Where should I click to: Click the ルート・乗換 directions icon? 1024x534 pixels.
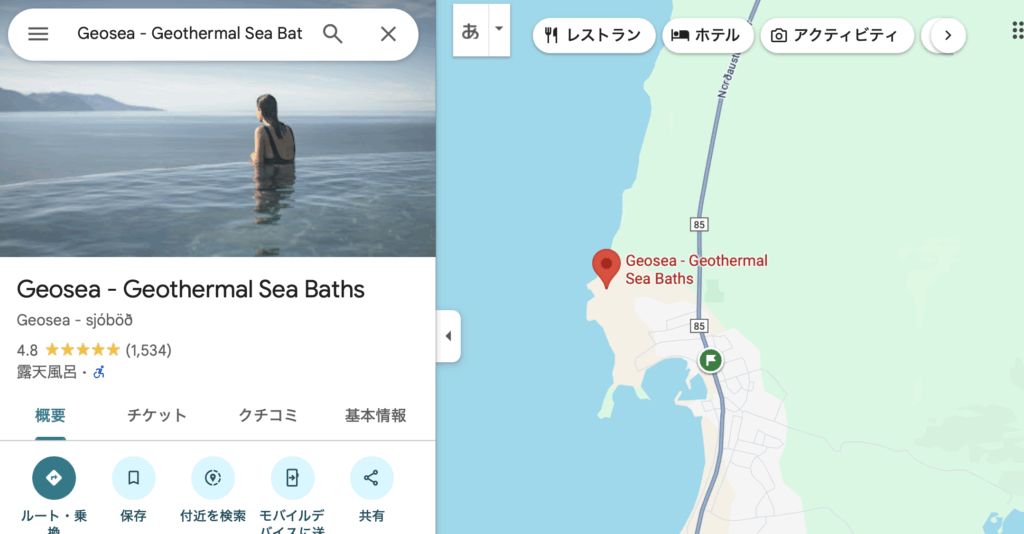pyautogui.click(x=54, y=478)
